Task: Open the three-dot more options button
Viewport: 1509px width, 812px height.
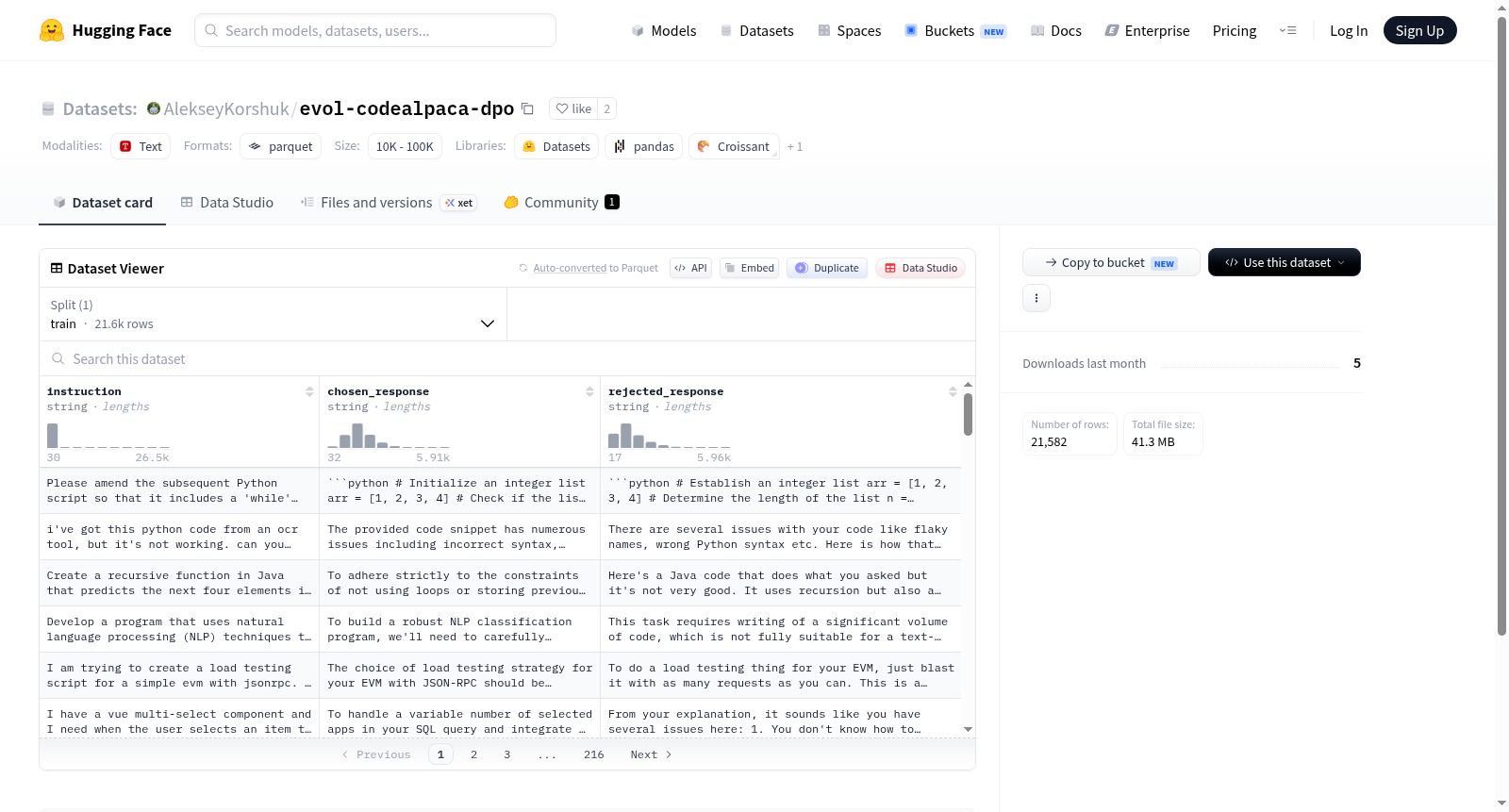Action: (x=1036, y=298)
